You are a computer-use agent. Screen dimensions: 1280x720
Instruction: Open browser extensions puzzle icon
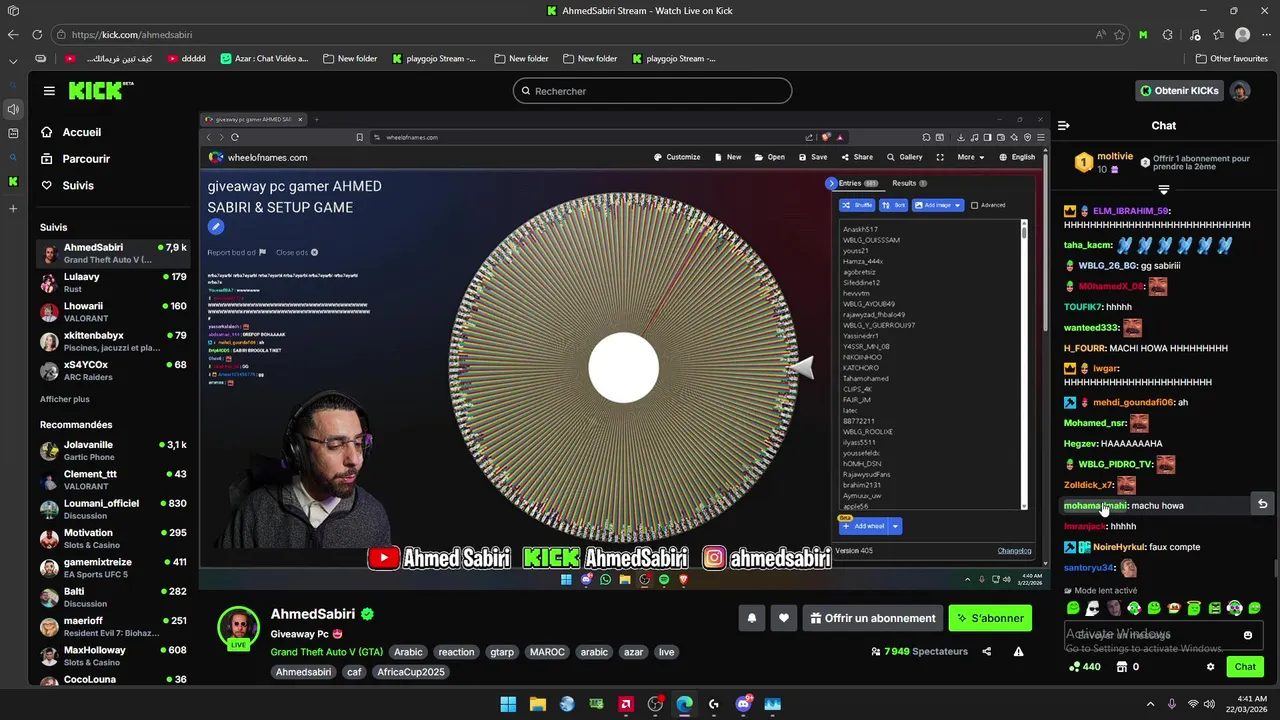[1167, 34]
